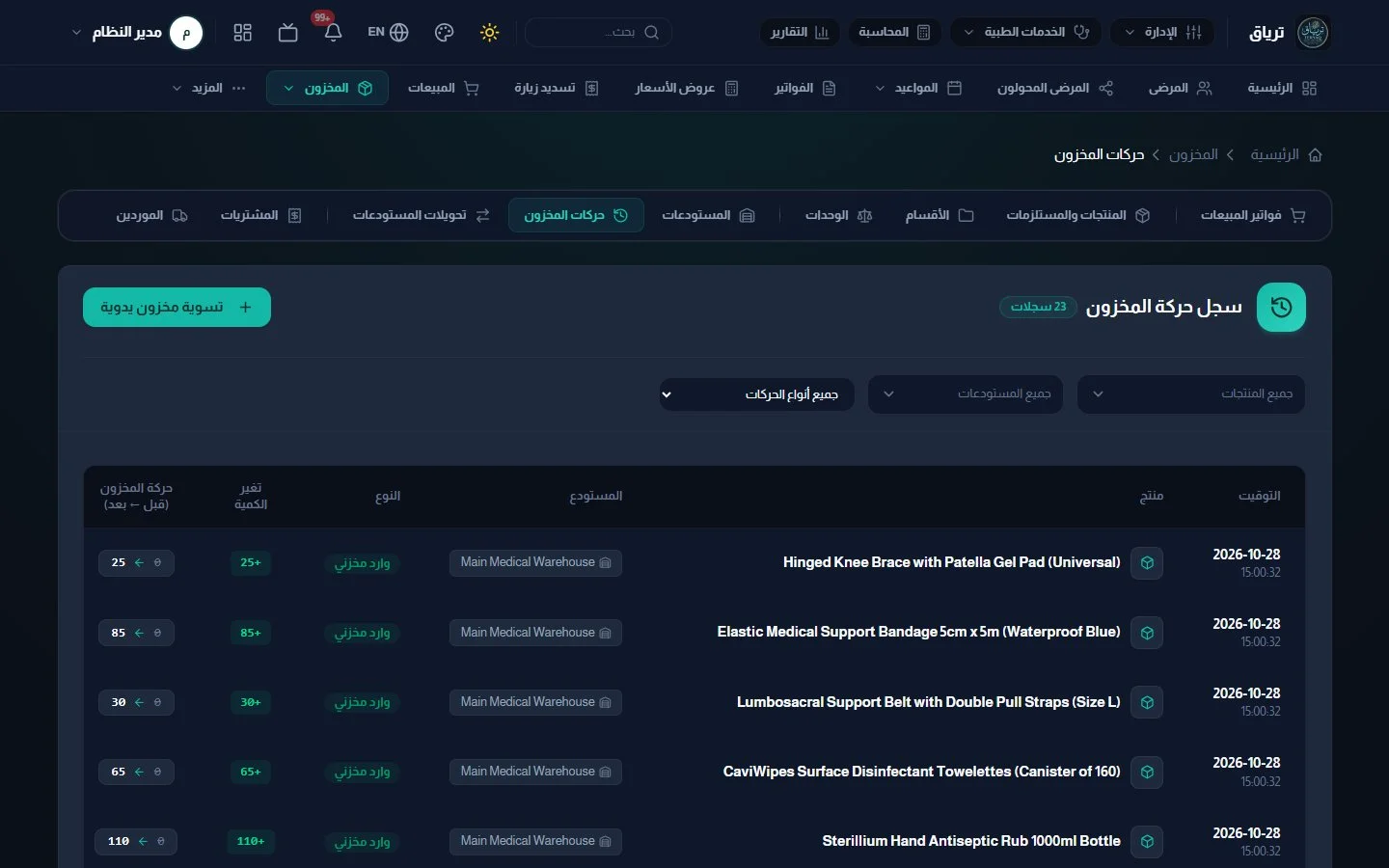Screen dimensions: 1389x868
Task: Open المبيعات sales menu item
Action: pos(443,88)
